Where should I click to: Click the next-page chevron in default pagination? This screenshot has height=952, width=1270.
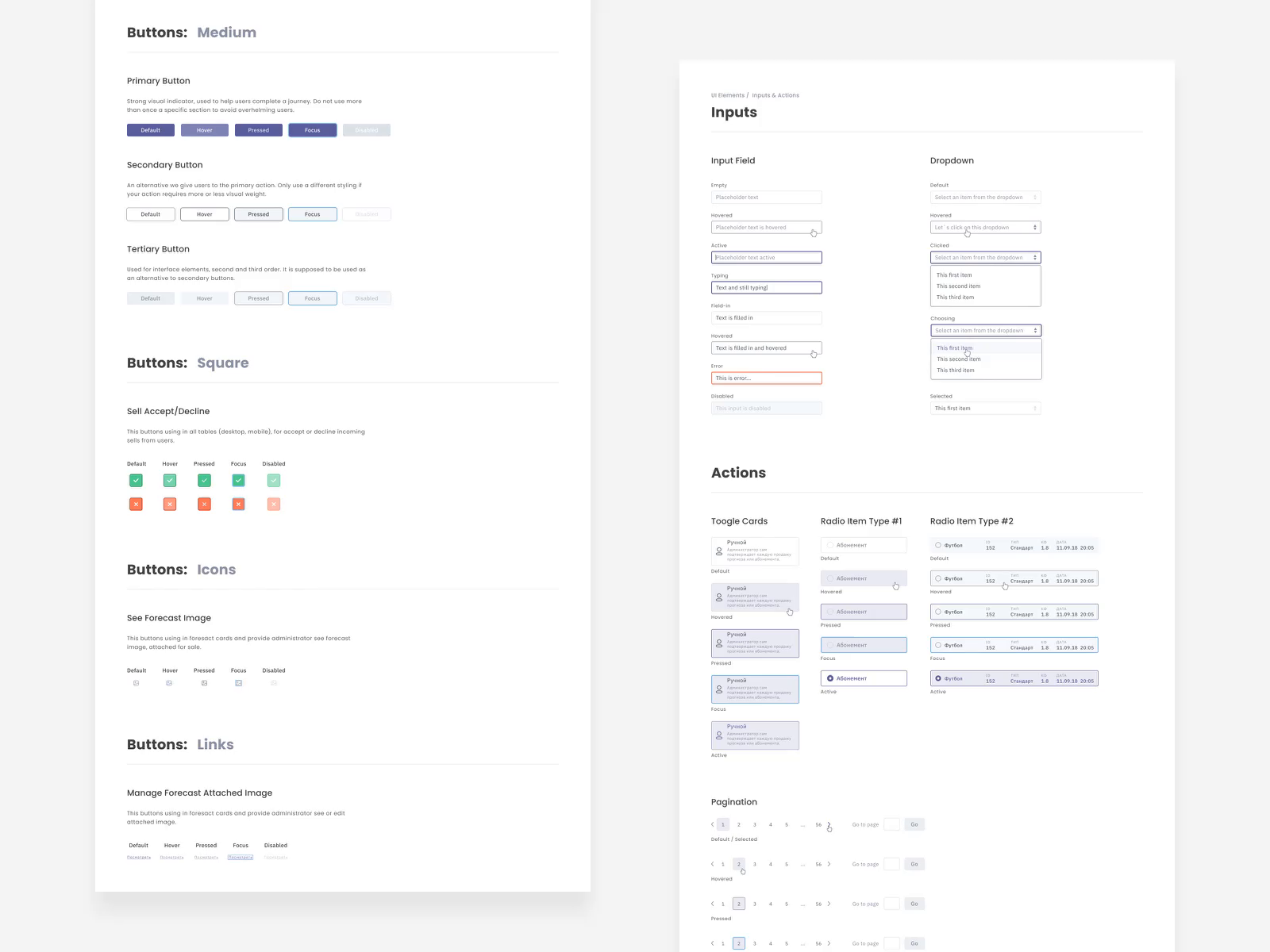click(x=829, y=824)
